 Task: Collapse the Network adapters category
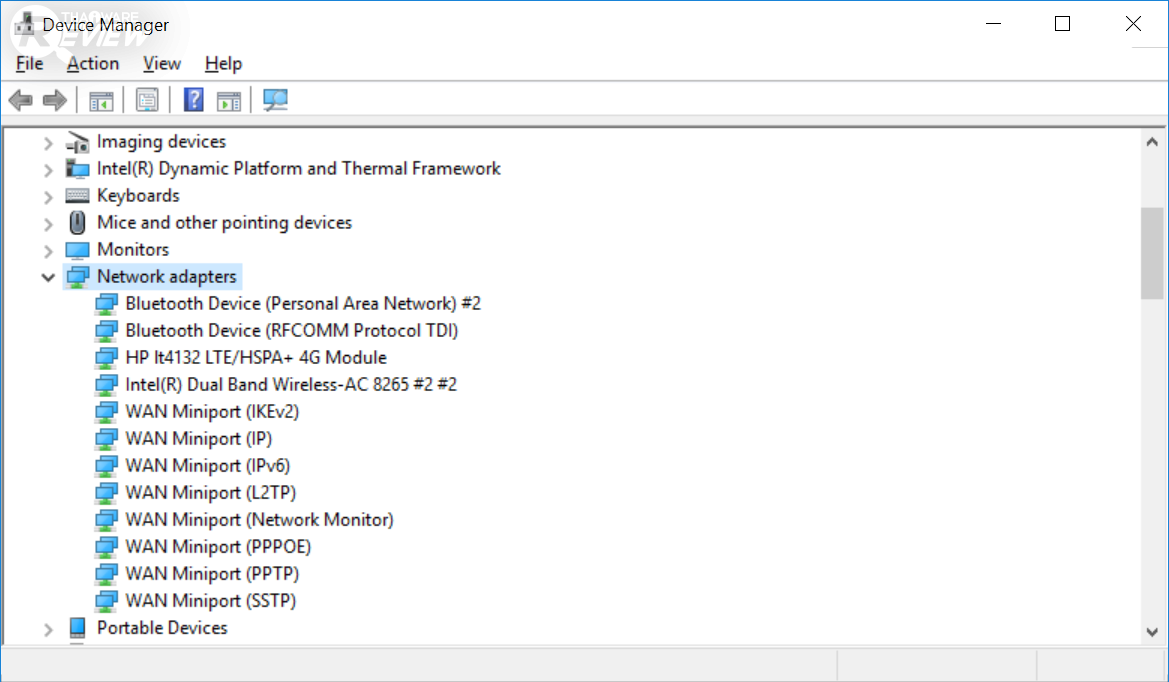(x=48, y=277)
